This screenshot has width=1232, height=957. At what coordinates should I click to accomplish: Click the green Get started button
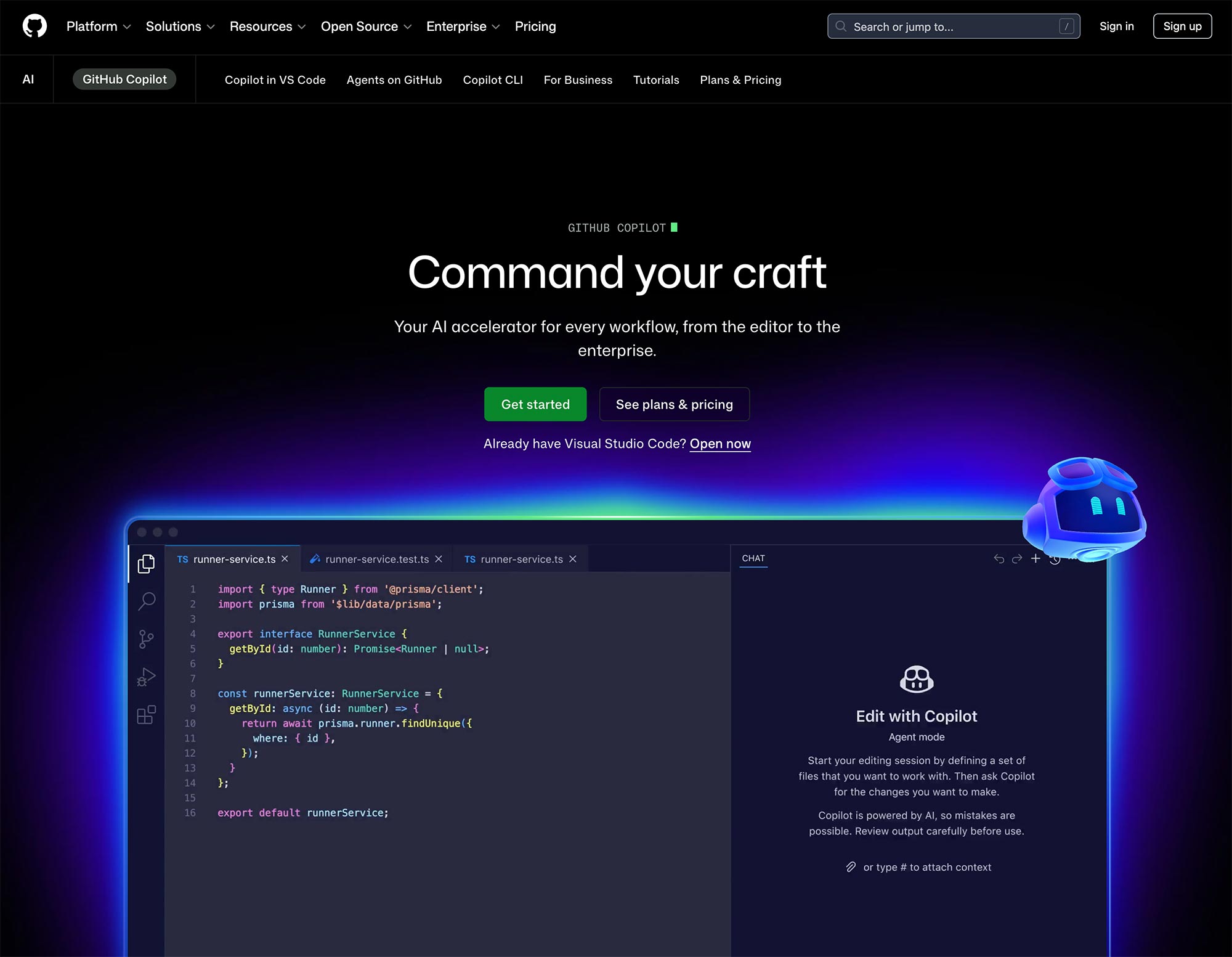[x=535, y=404]
